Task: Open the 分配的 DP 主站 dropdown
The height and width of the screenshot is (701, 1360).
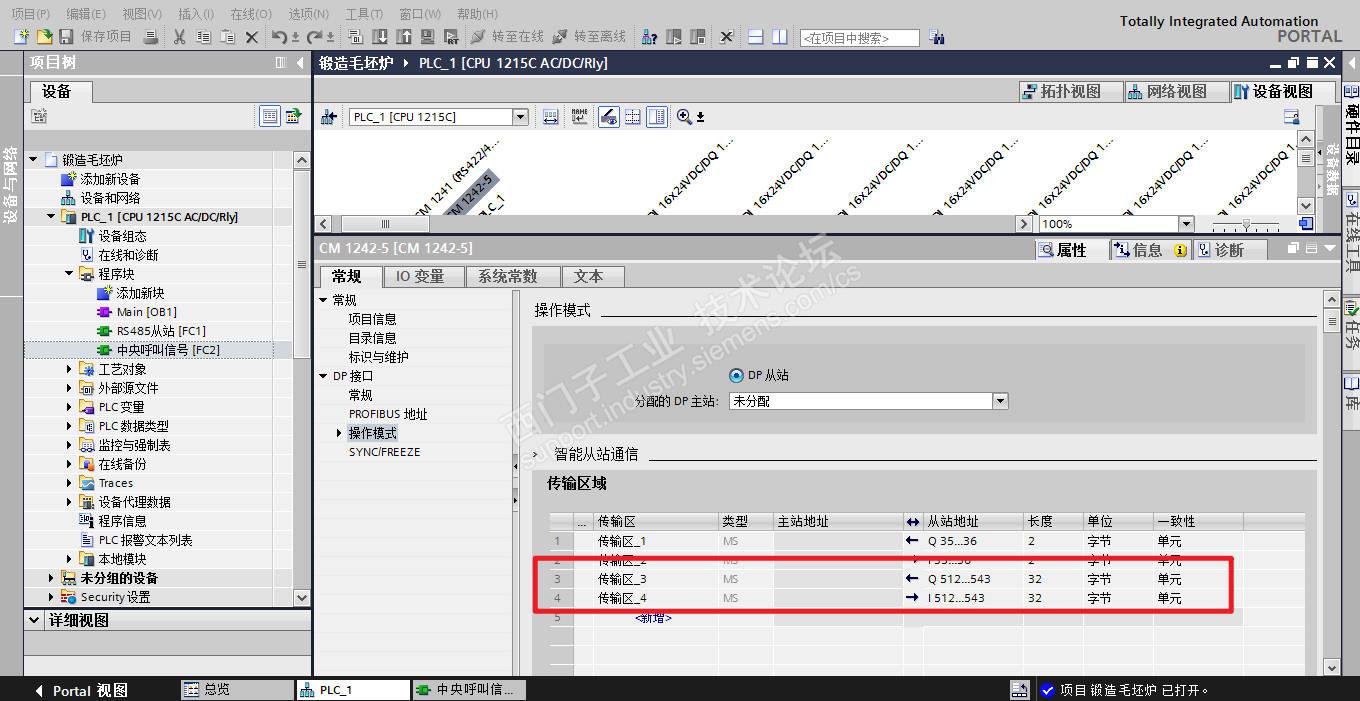Action: (1000, 401)
